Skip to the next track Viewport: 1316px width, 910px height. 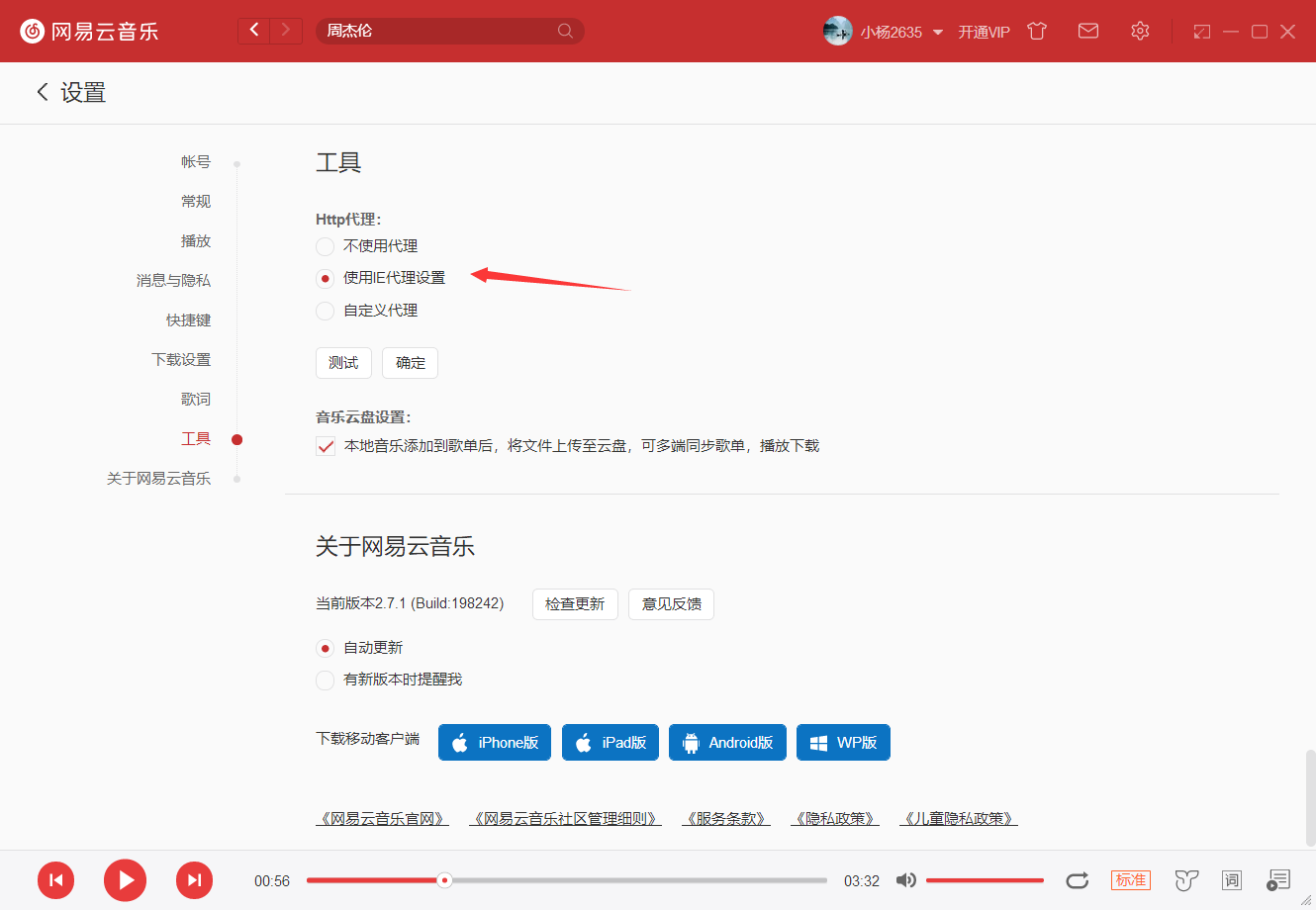click(195, 880)
